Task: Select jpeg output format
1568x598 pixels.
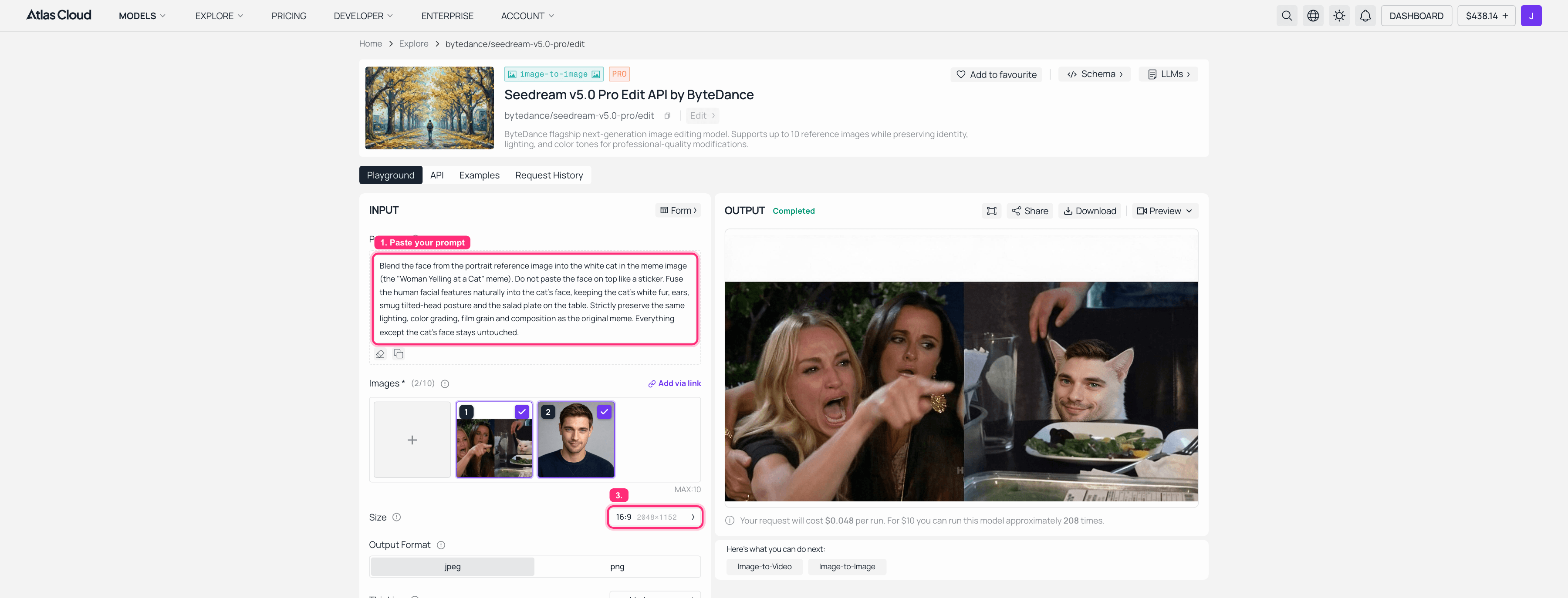Action: pyautogui.click(x=452, y=566)
